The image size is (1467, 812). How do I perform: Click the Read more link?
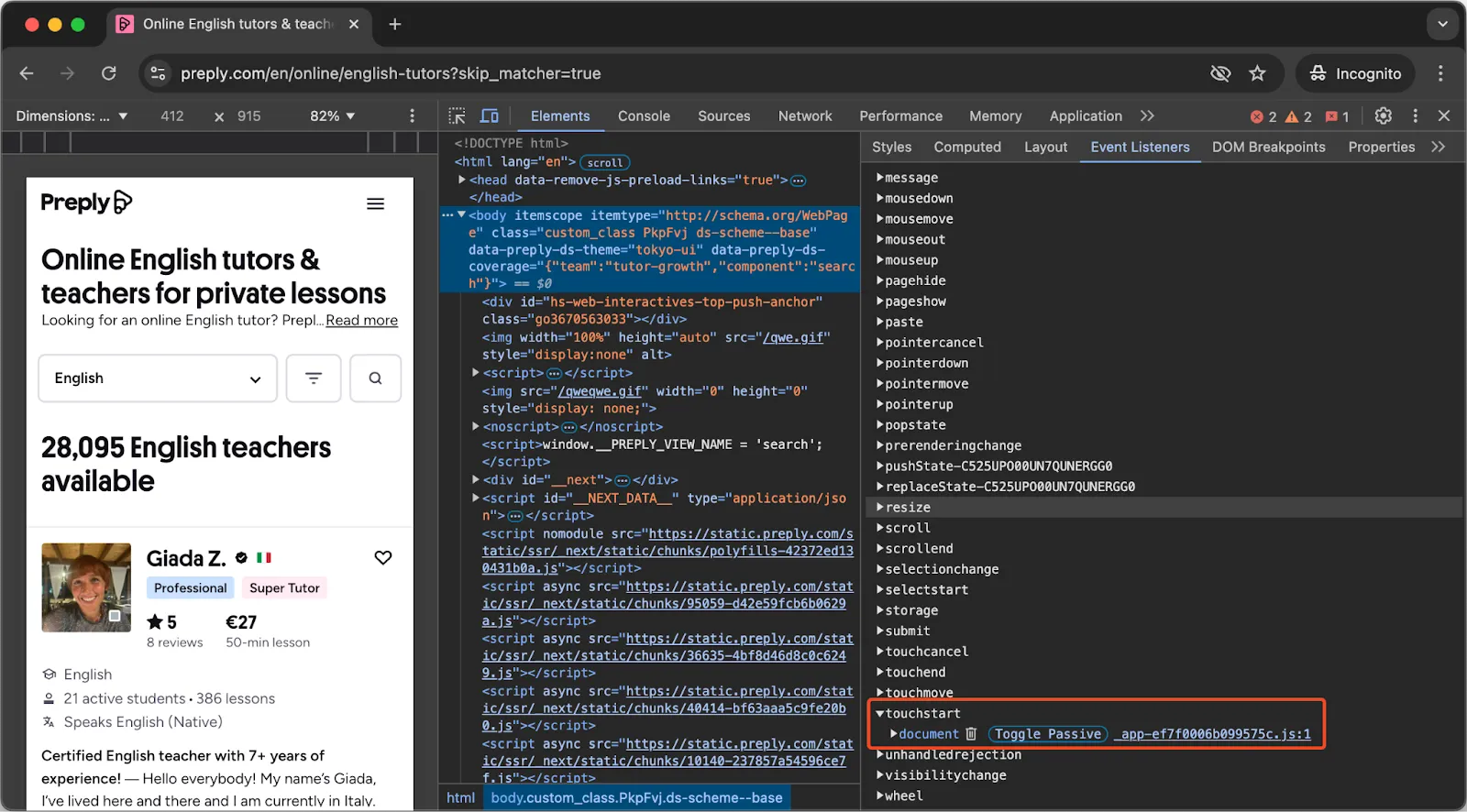361,320
